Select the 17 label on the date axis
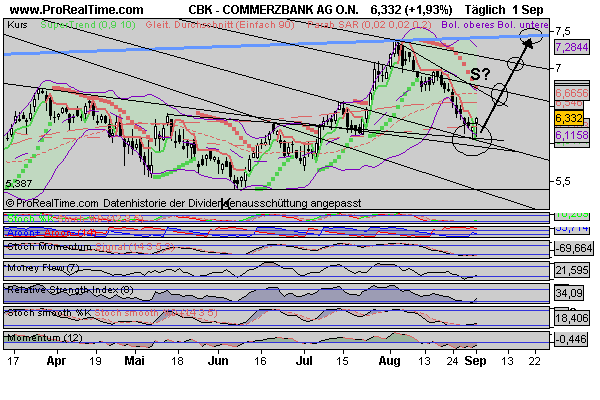600x400 pixels. click(13, 361)
